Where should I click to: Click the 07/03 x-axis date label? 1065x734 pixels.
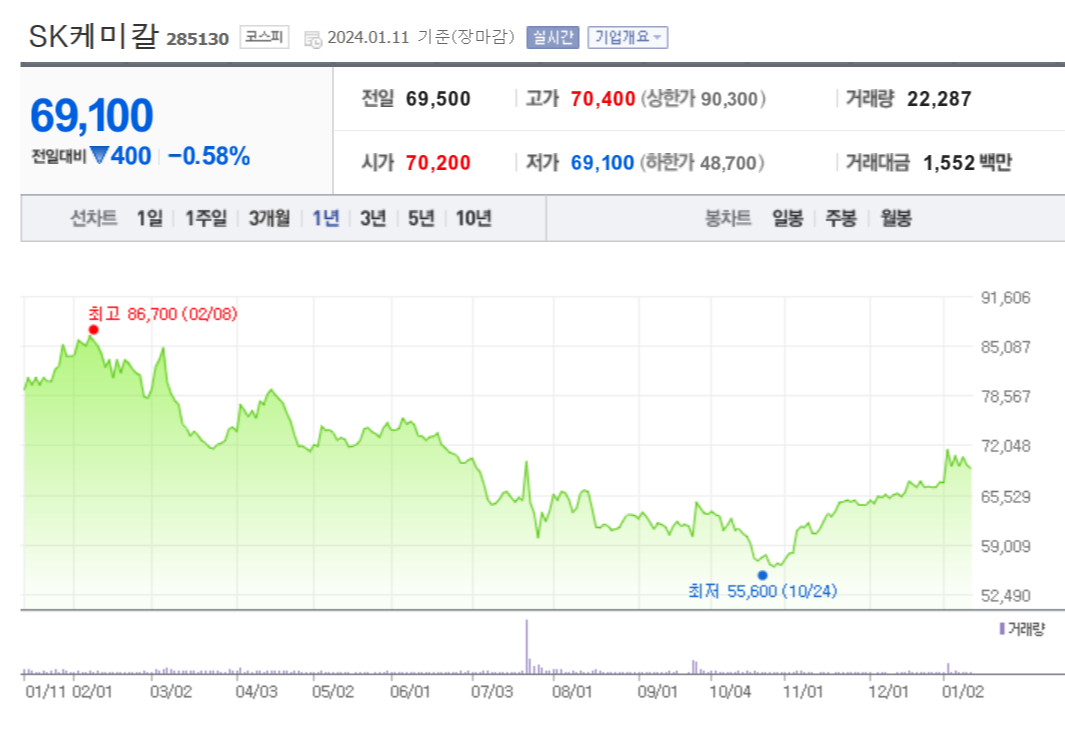point(492,692)
